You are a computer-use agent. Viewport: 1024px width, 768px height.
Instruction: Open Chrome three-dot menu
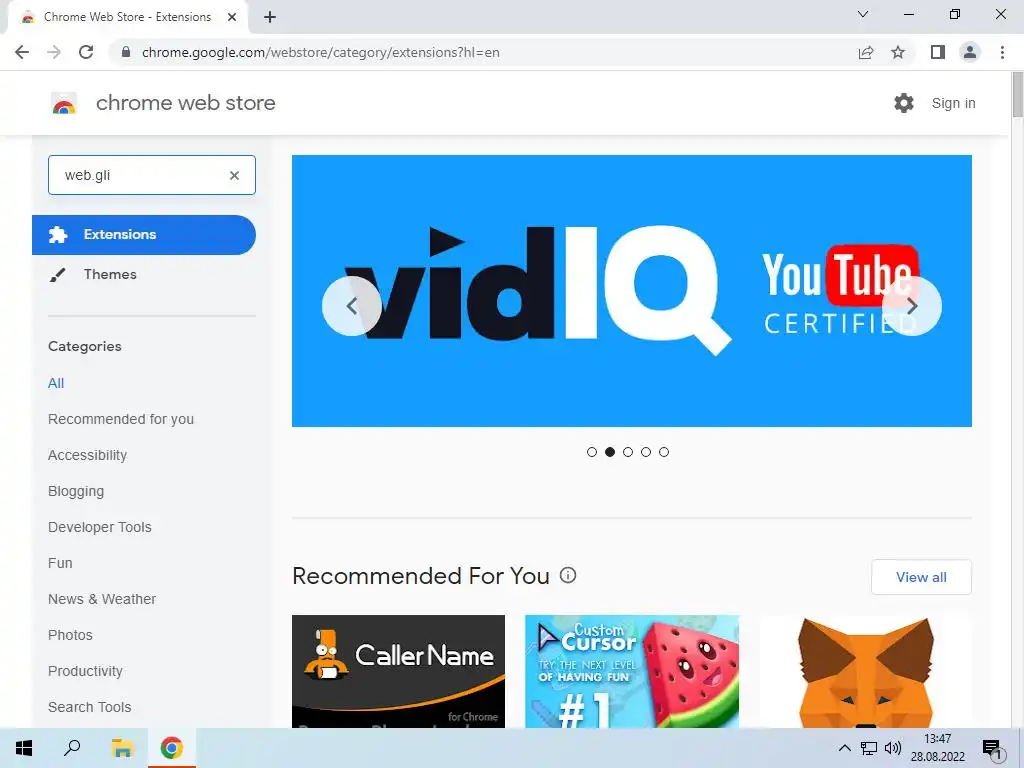coord(1002,52)
